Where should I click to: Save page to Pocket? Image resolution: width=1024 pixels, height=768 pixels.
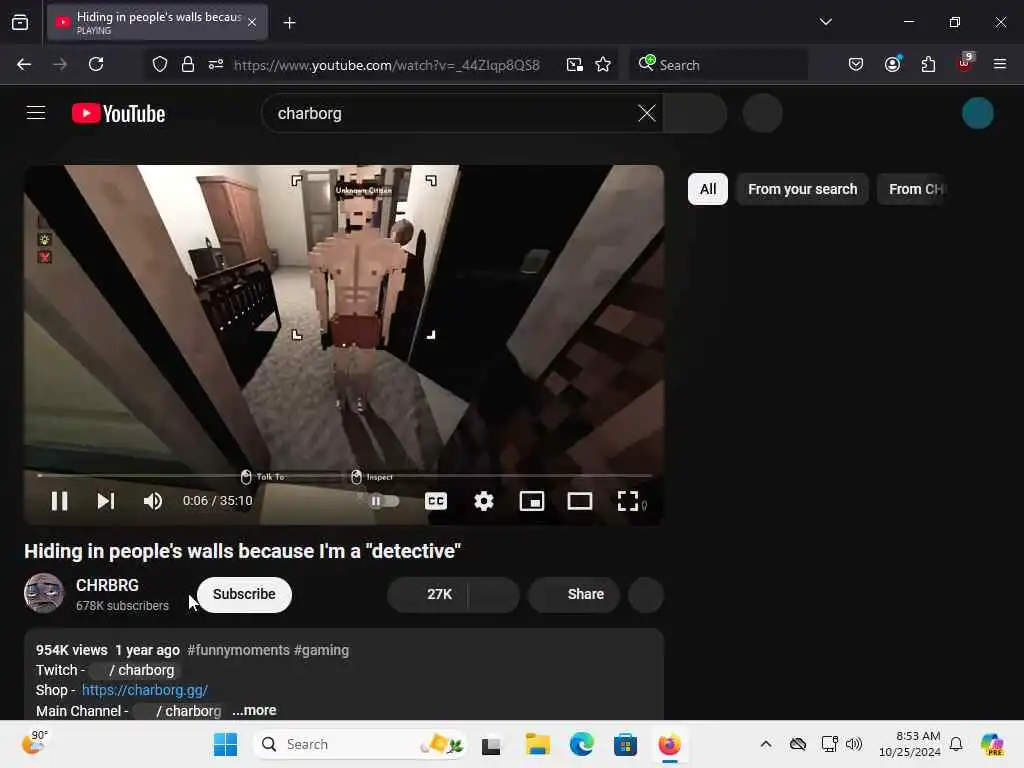[x=856, y=64]
